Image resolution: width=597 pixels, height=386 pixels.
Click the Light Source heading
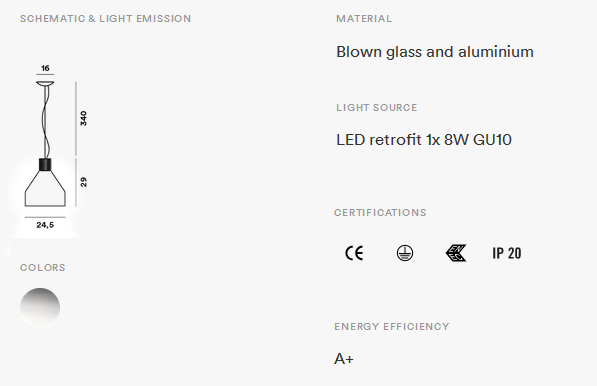click(x=377, y=108)
